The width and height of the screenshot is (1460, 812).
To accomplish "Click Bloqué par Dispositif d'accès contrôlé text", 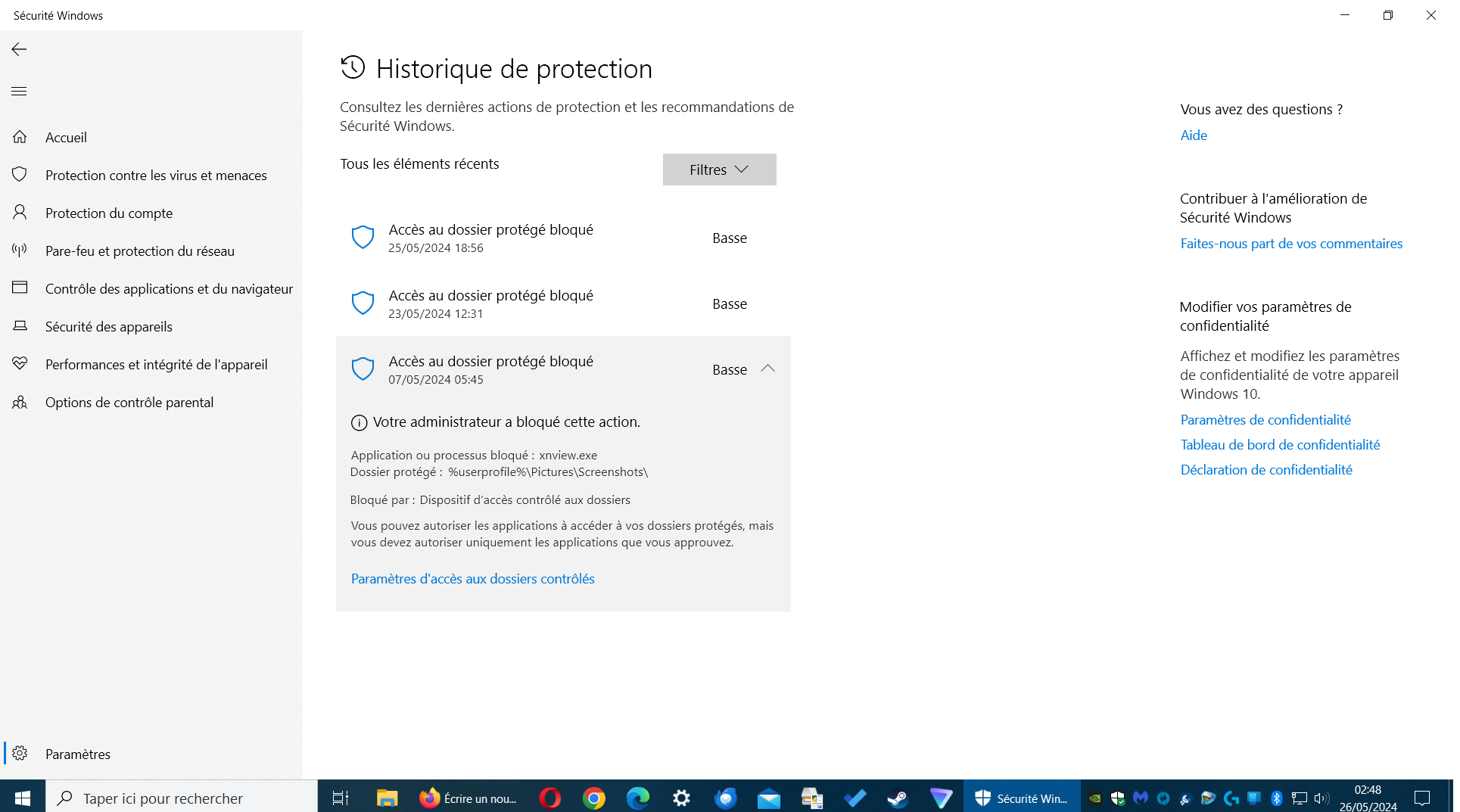I will pos(490,500).
